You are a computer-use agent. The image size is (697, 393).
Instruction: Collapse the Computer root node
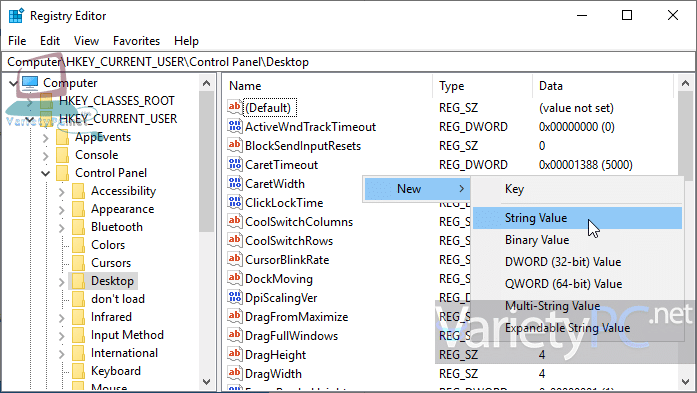13,83
